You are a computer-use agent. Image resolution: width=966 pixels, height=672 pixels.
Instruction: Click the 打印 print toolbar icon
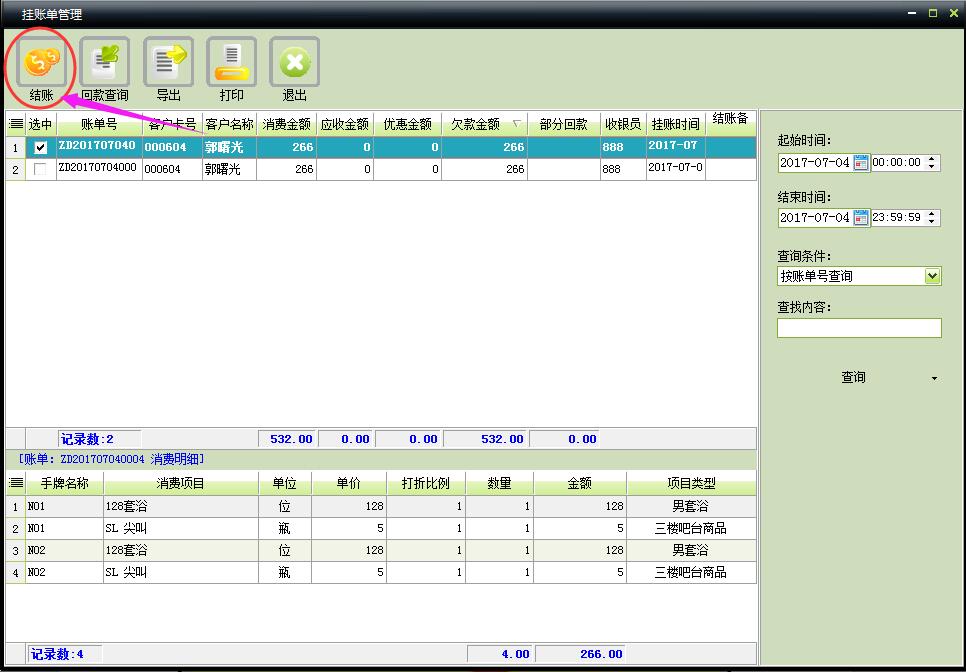pyautogui.click(x=232, y=62)
